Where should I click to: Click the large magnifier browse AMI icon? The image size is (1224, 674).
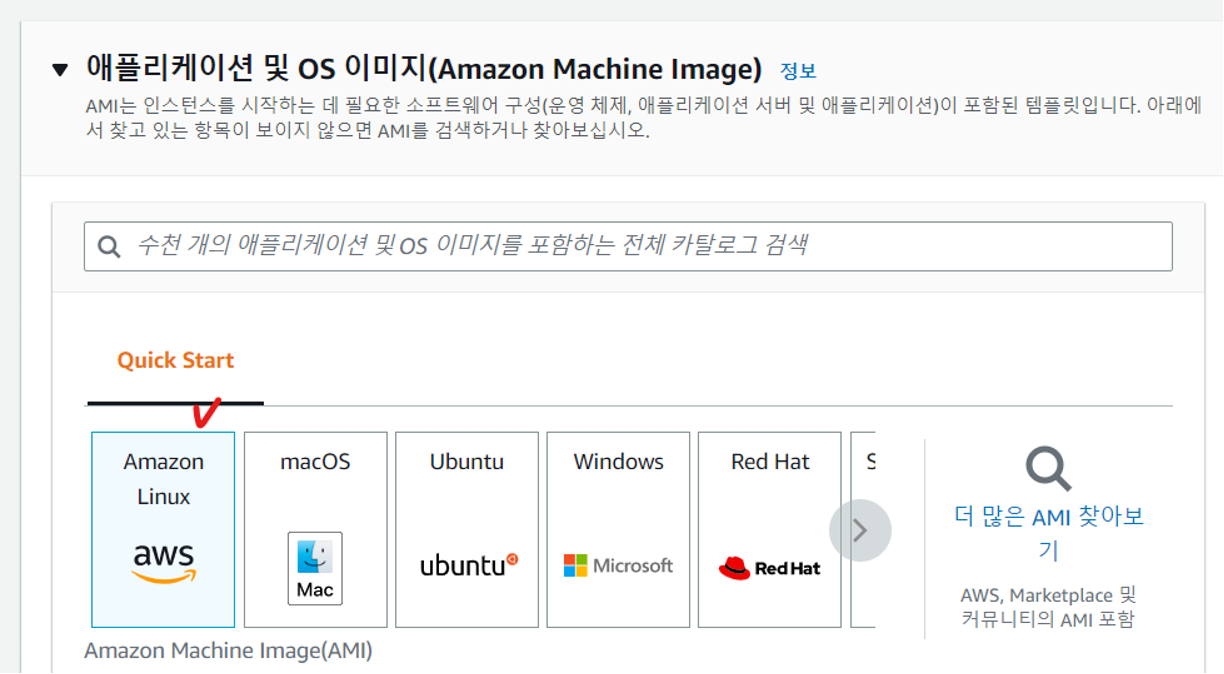click(1048, 468)
